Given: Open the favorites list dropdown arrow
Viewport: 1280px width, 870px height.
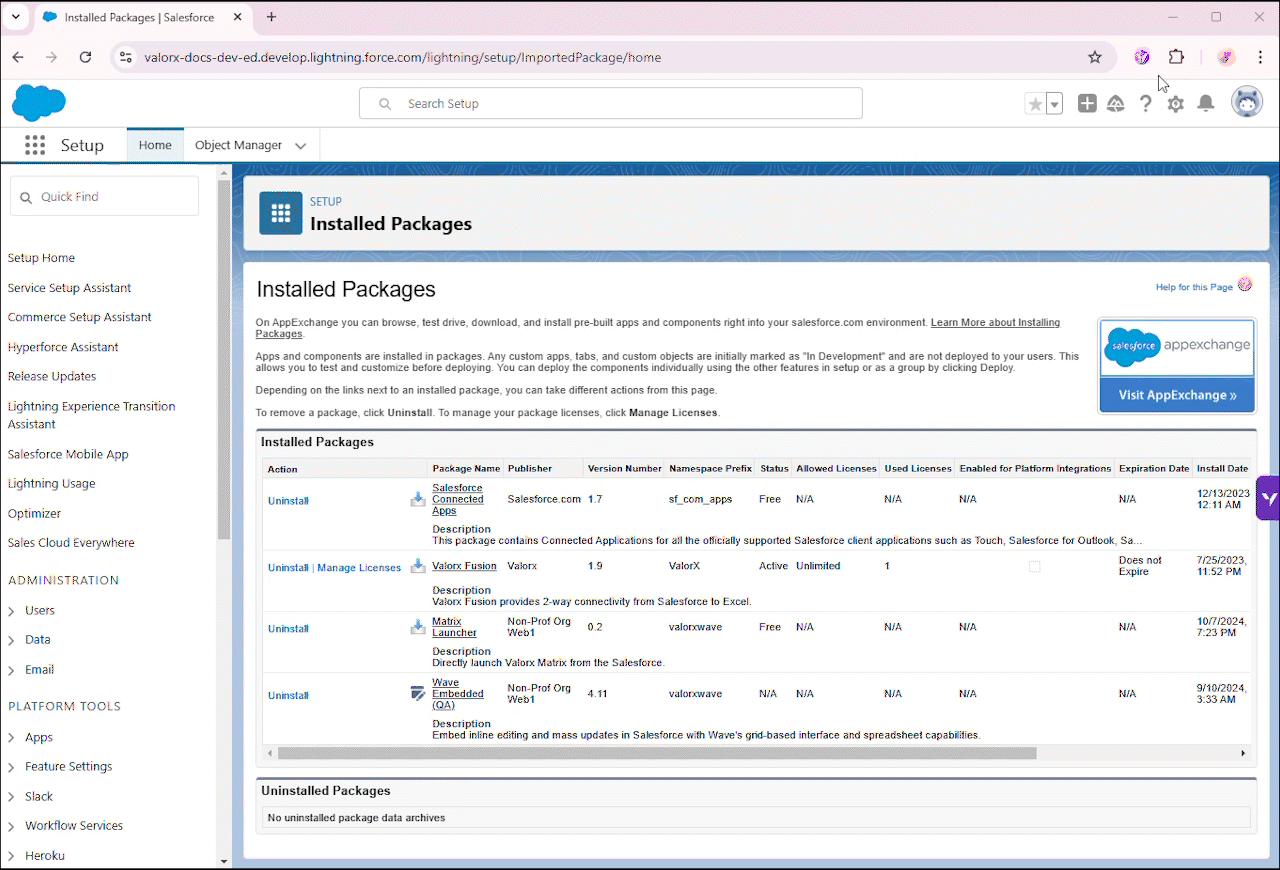Looking at the screenshot, I should click(x=1054, y=103).
